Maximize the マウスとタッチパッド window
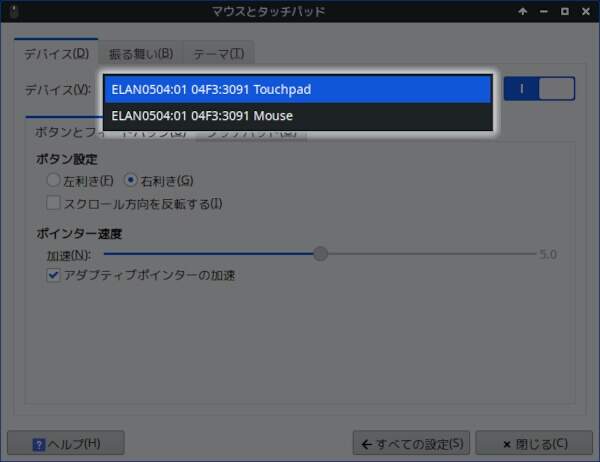 click(565, 11)
